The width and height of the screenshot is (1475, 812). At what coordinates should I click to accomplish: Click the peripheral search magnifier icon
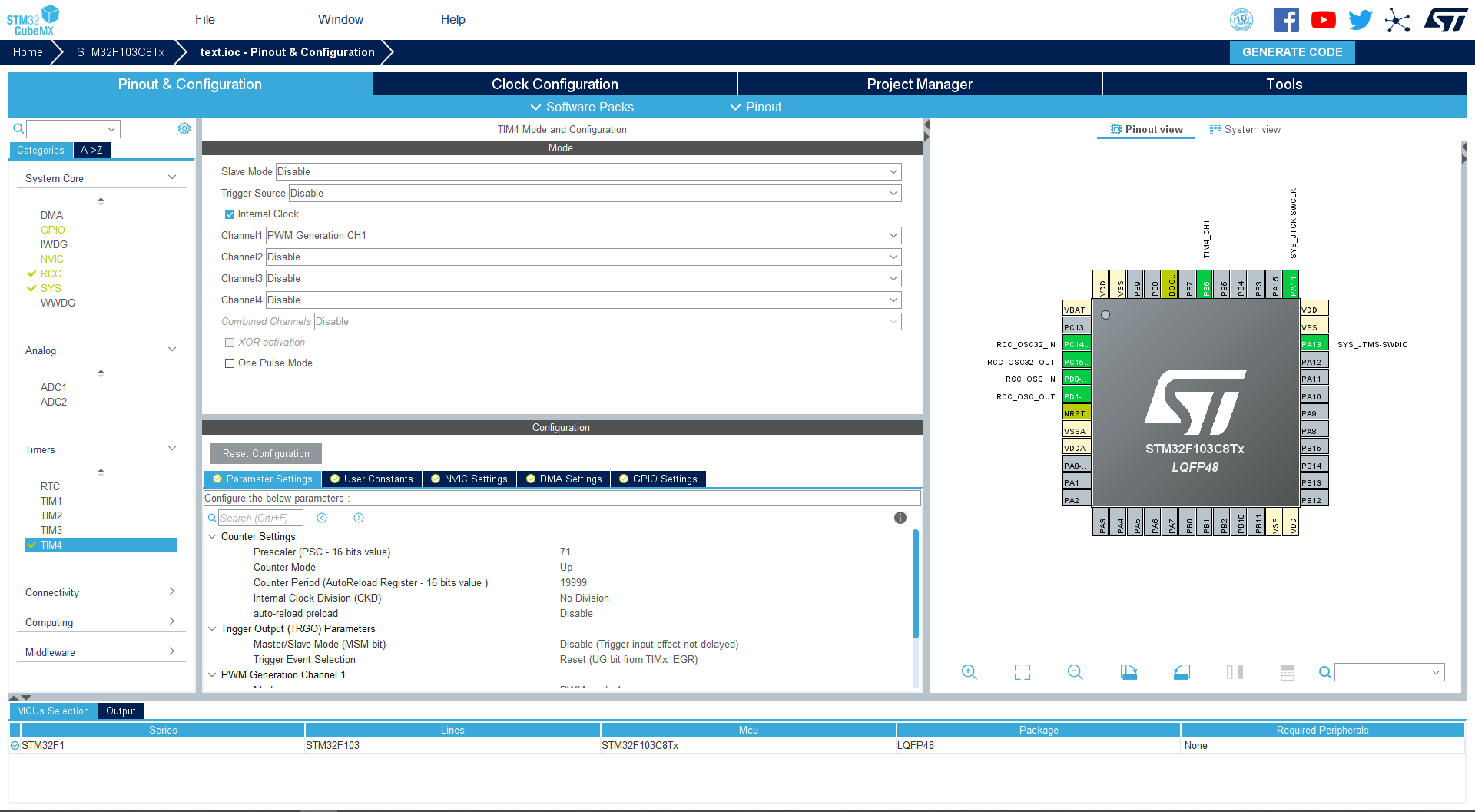[x=18, y=128]
